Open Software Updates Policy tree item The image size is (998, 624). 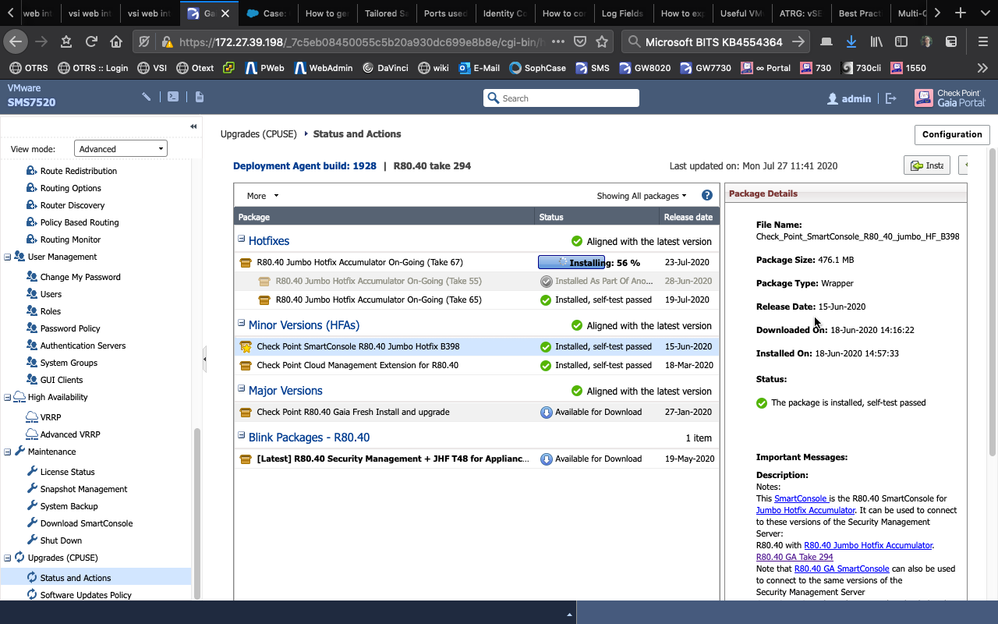click(85, 595)
